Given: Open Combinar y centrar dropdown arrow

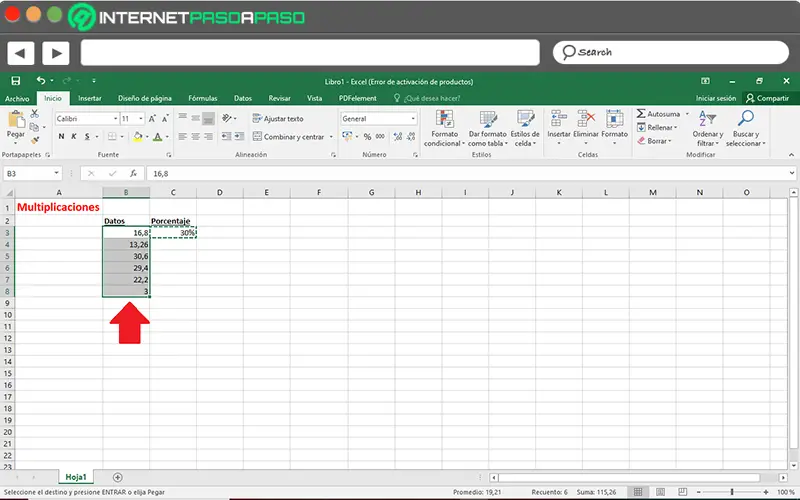Looking at the screenshot, I should (x=331, y=137).
